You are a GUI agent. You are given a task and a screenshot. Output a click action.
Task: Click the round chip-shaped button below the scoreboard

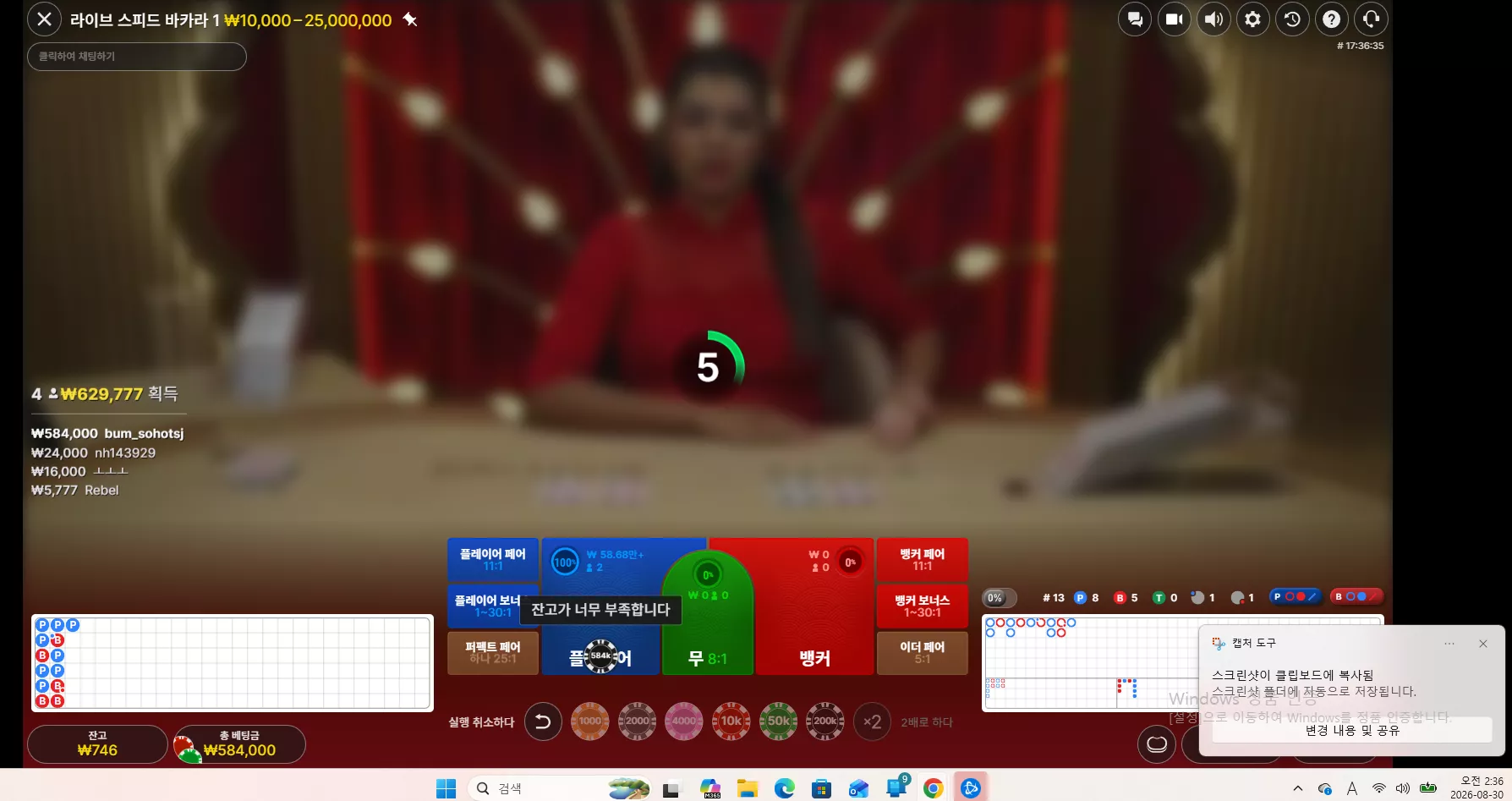(1157, 744)
